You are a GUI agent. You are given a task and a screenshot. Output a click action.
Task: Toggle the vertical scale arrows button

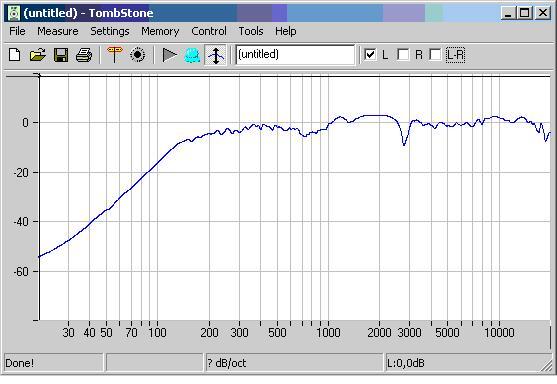[216, 55]
